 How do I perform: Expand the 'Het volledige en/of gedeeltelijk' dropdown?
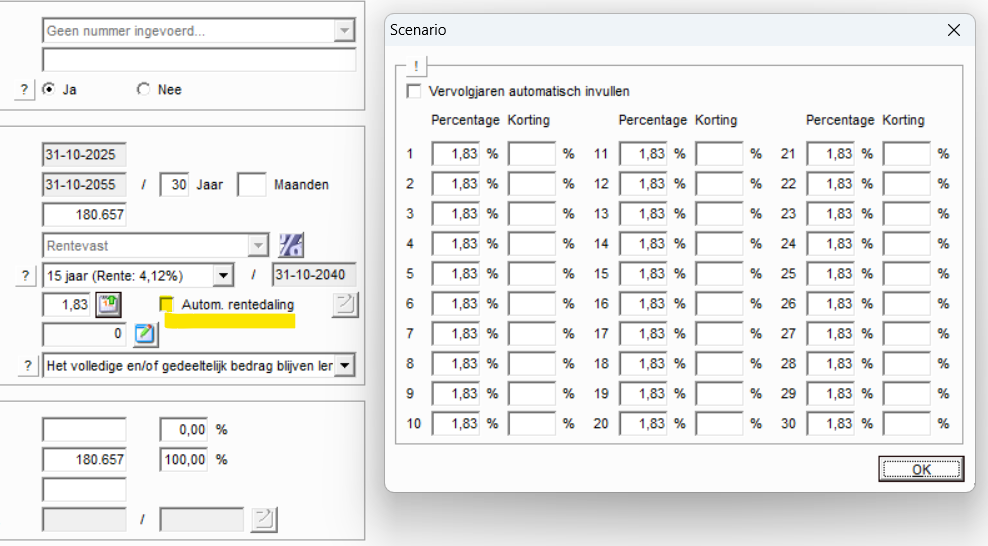tap(345, 366)
